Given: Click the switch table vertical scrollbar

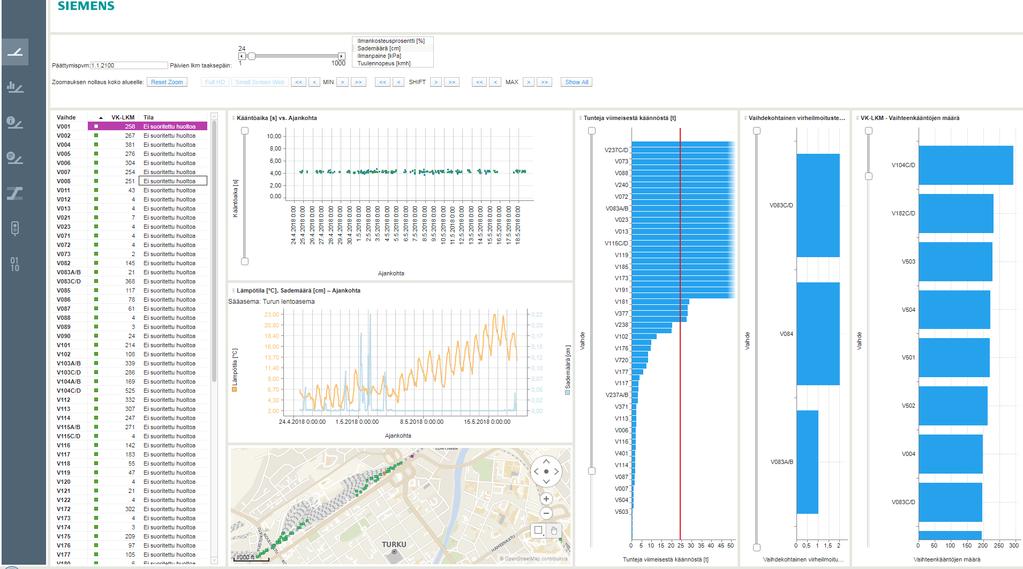Looking at the screenshot, I should click(x=214, y=251).
